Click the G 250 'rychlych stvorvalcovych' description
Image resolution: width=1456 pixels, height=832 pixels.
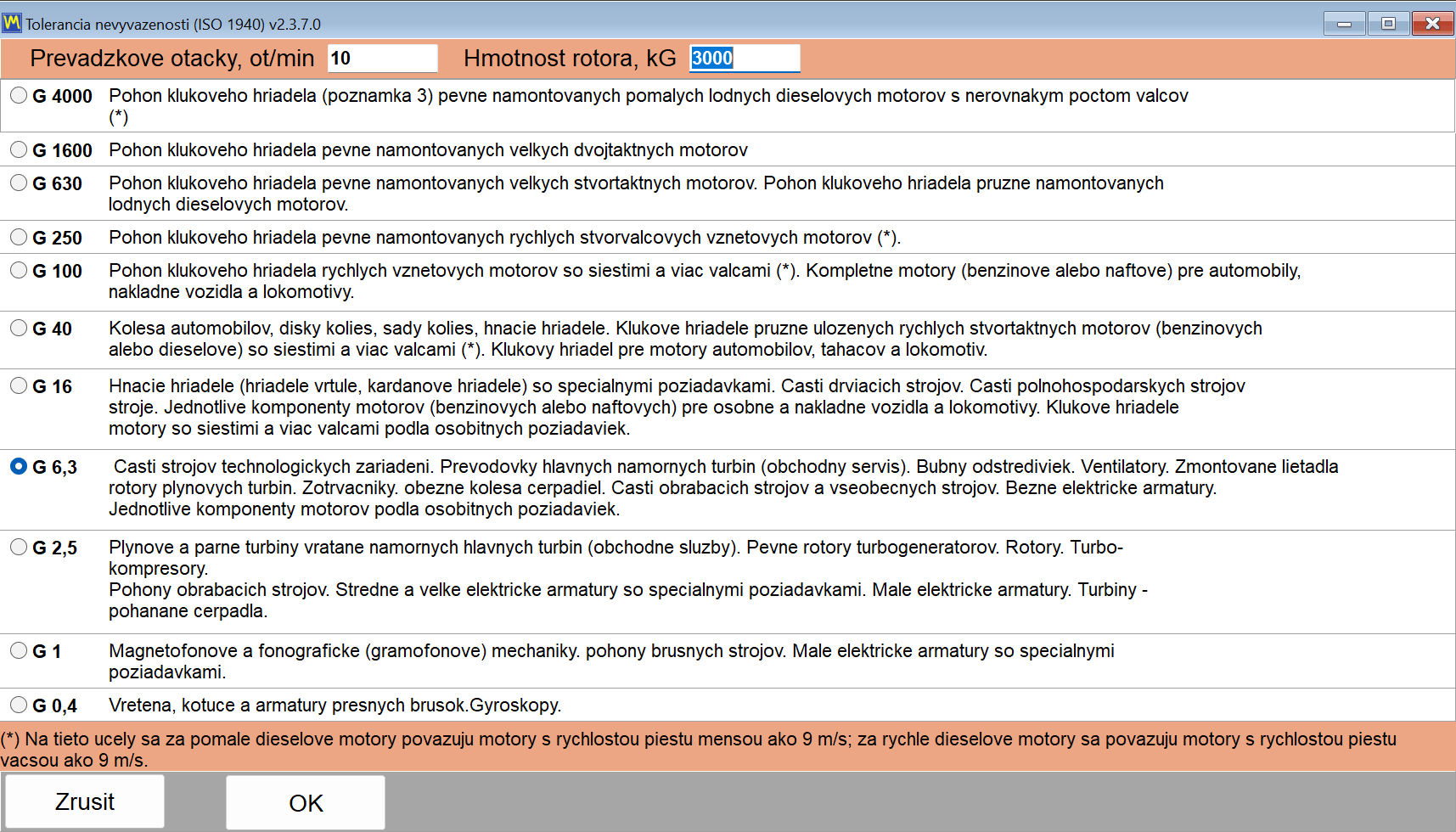click(504, 238)
